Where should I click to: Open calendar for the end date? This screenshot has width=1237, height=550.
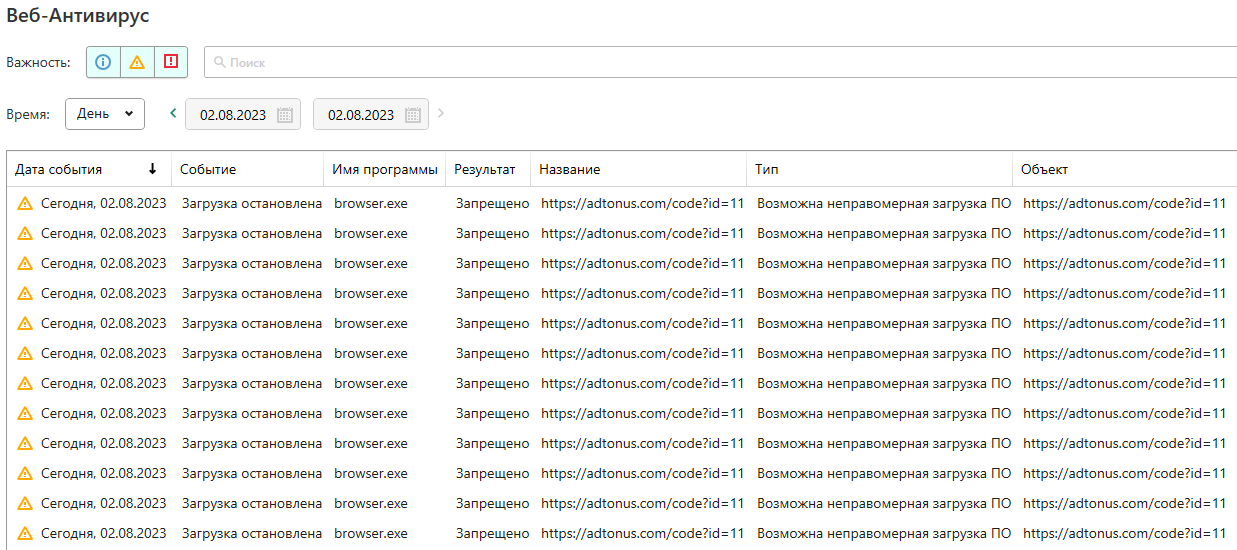412,115
